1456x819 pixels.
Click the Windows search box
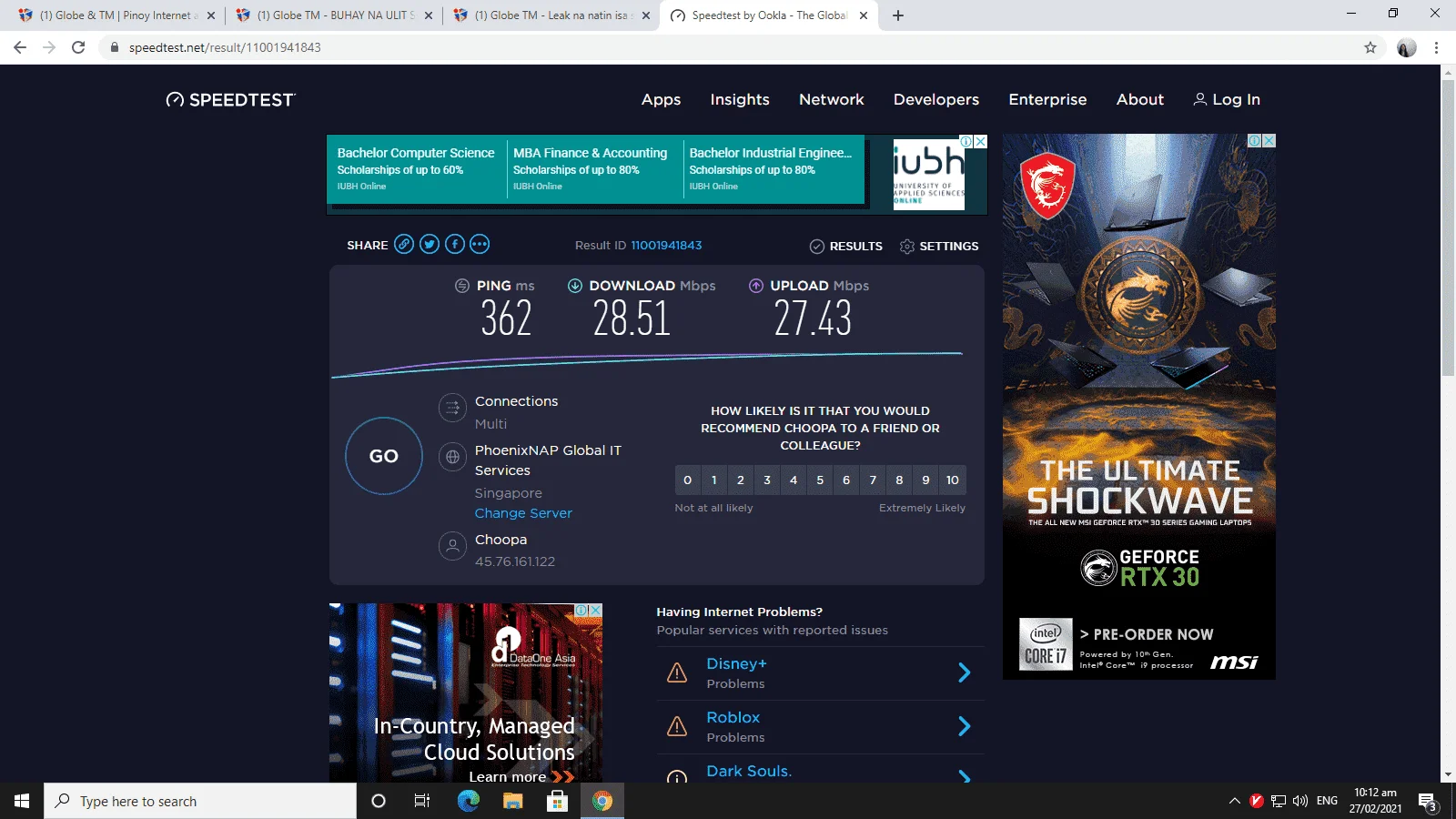click(200, 801)
